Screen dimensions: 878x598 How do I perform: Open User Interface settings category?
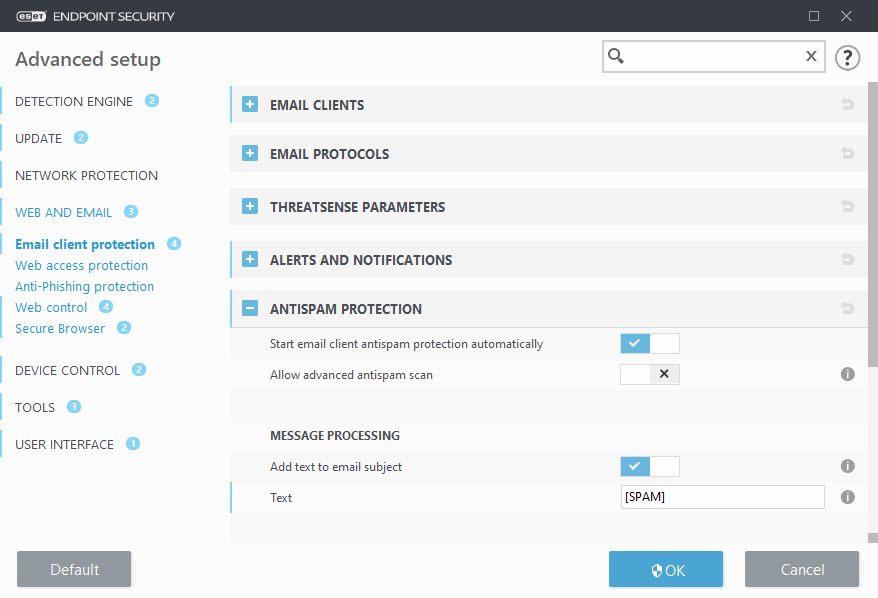point(64,444)
